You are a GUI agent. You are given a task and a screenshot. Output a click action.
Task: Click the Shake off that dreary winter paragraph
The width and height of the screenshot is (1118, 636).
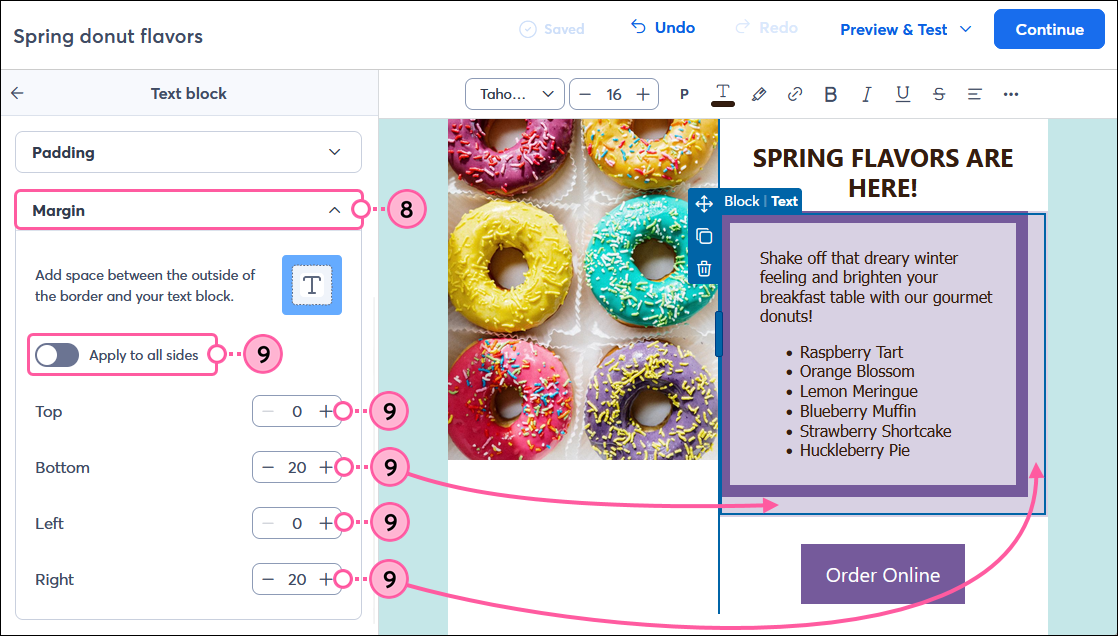click(876, 287)
